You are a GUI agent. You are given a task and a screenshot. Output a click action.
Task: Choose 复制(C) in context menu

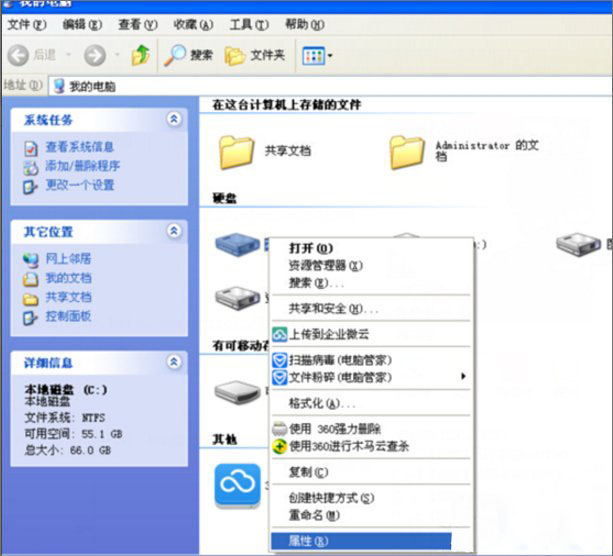(x=371, y=472)
